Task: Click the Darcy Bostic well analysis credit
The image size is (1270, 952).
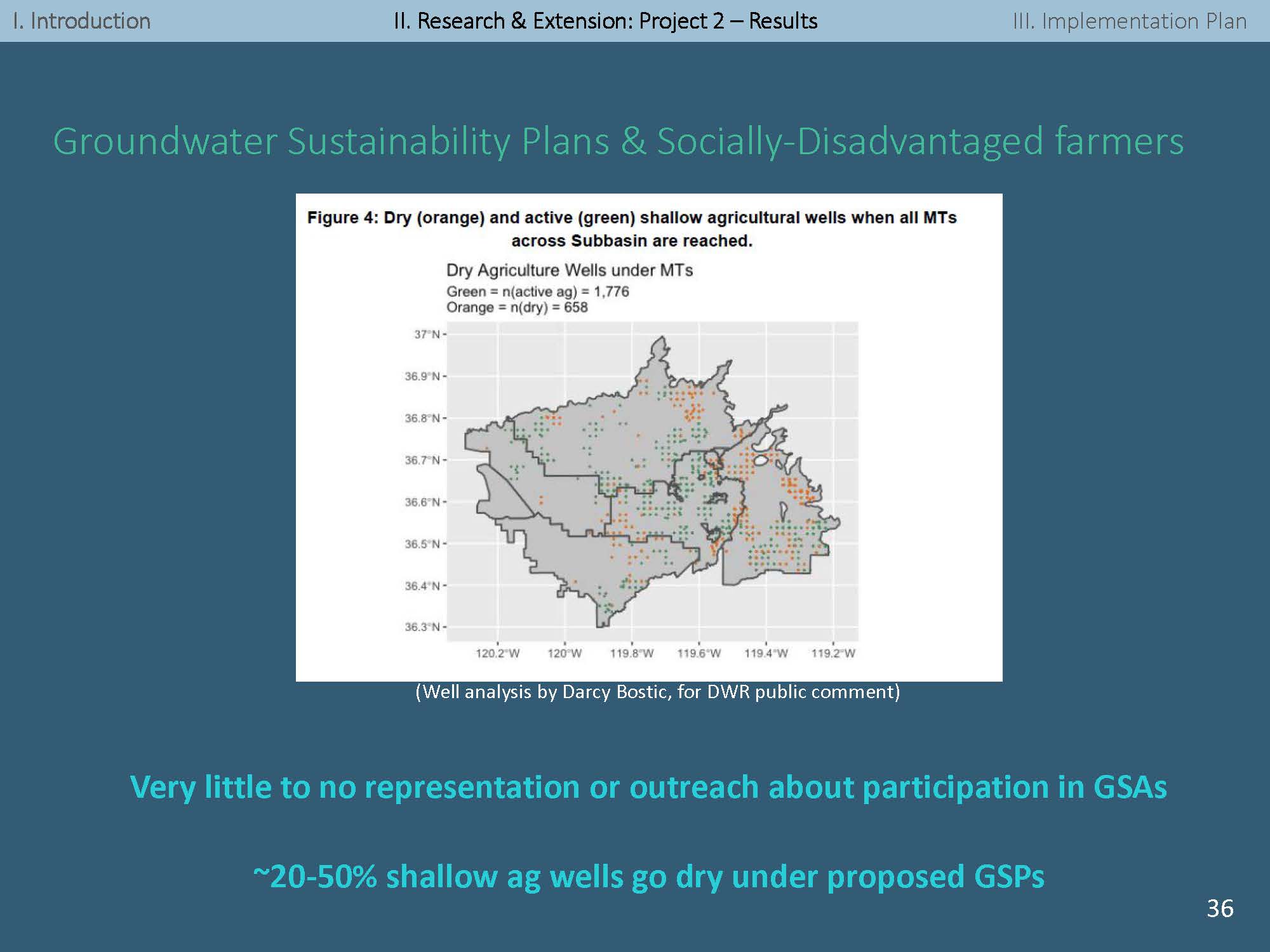Action: coord(657,692)
